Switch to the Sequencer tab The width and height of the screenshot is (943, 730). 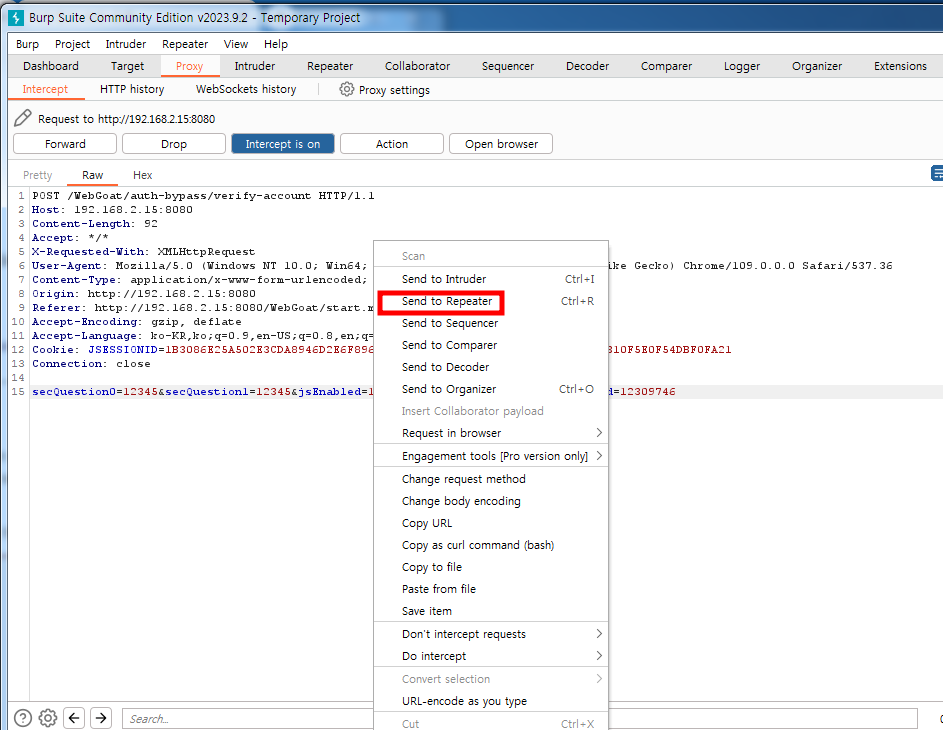tap(508, 66)
